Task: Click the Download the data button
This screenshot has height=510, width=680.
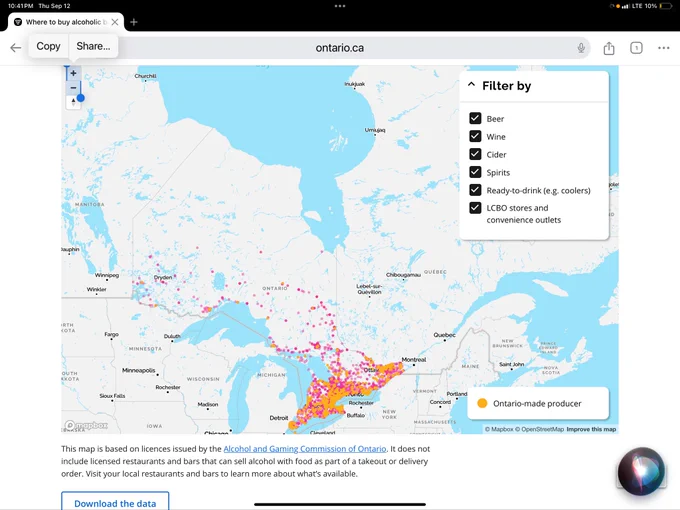Action: 115,502
